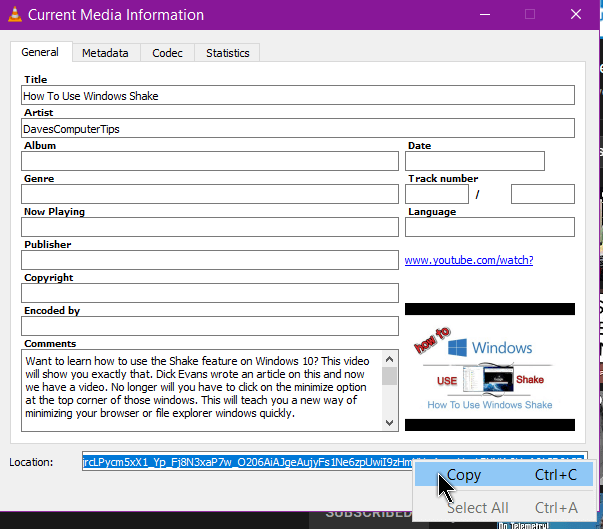Click the empty Encoded by field
Image resolution: width=603 pixels, height=529 pixels.
coord(210,326)
